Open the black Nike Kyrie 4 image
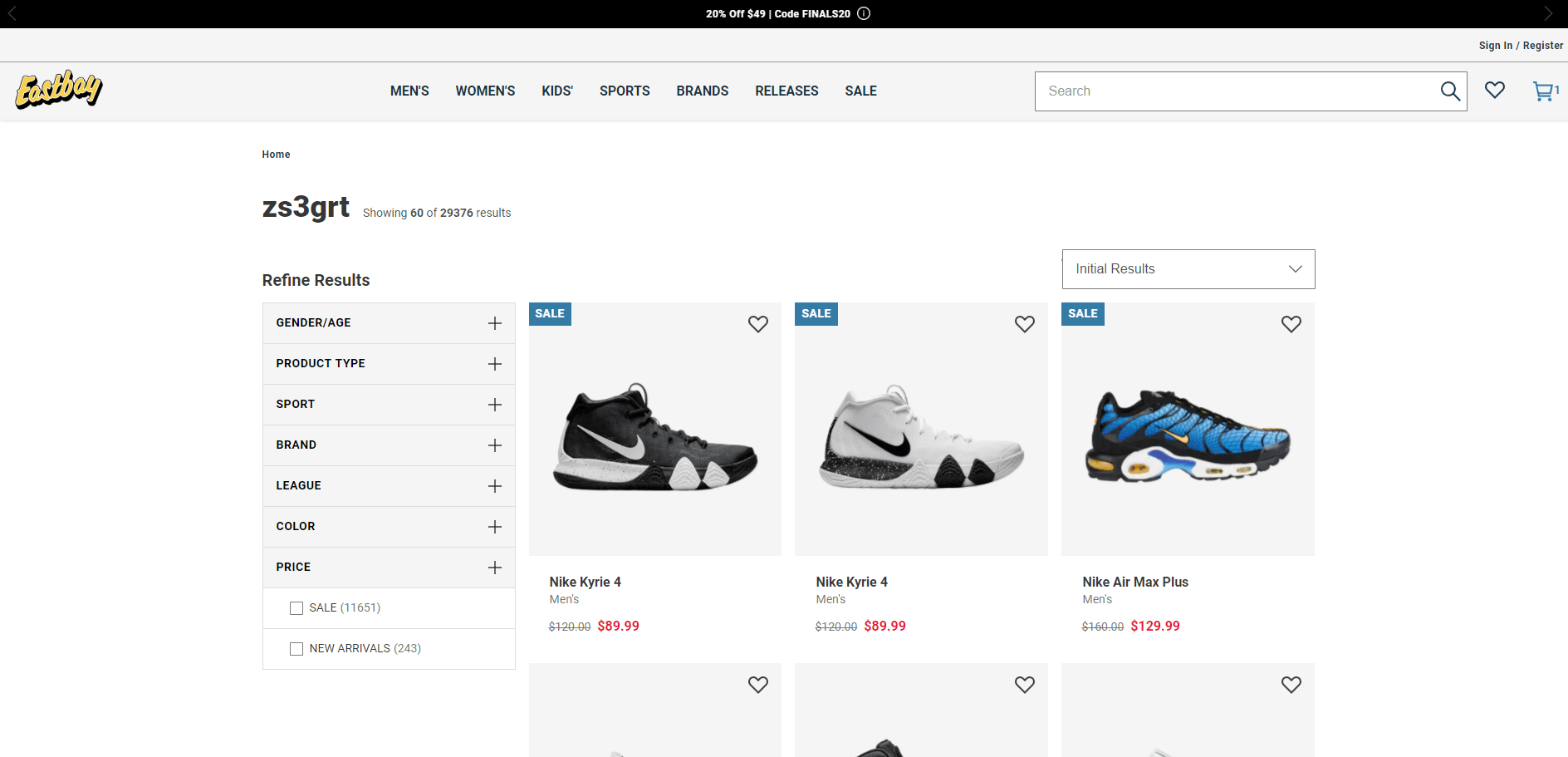 tap(655, 430)
